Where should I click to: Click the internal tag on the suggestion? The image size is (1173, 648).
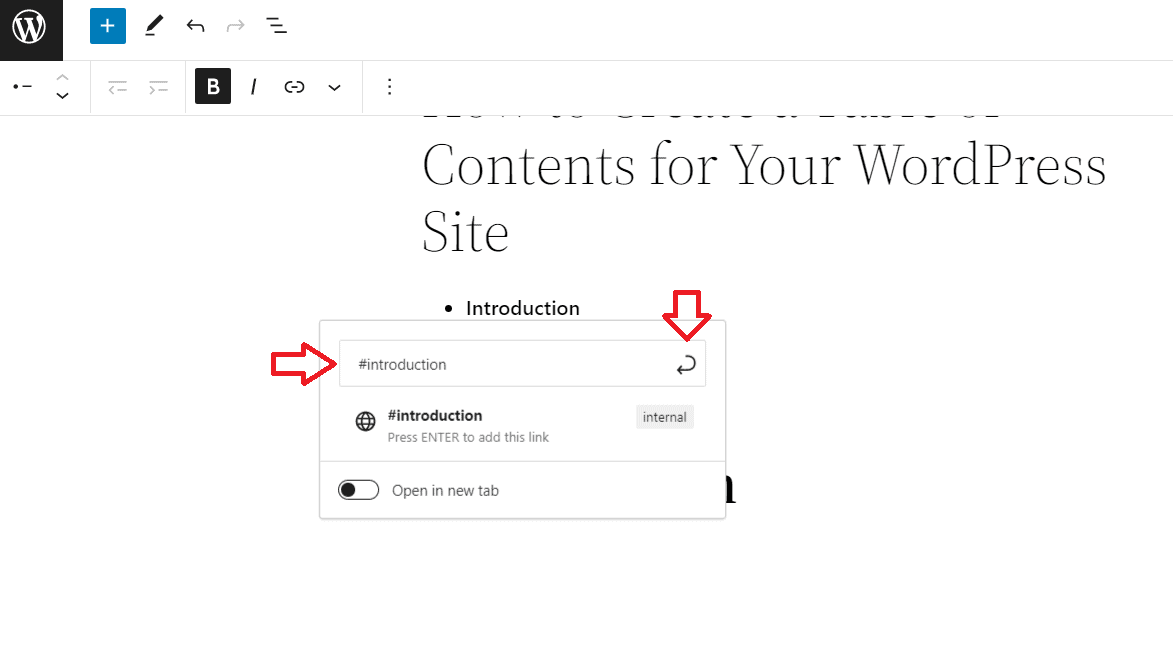(664, 418)
